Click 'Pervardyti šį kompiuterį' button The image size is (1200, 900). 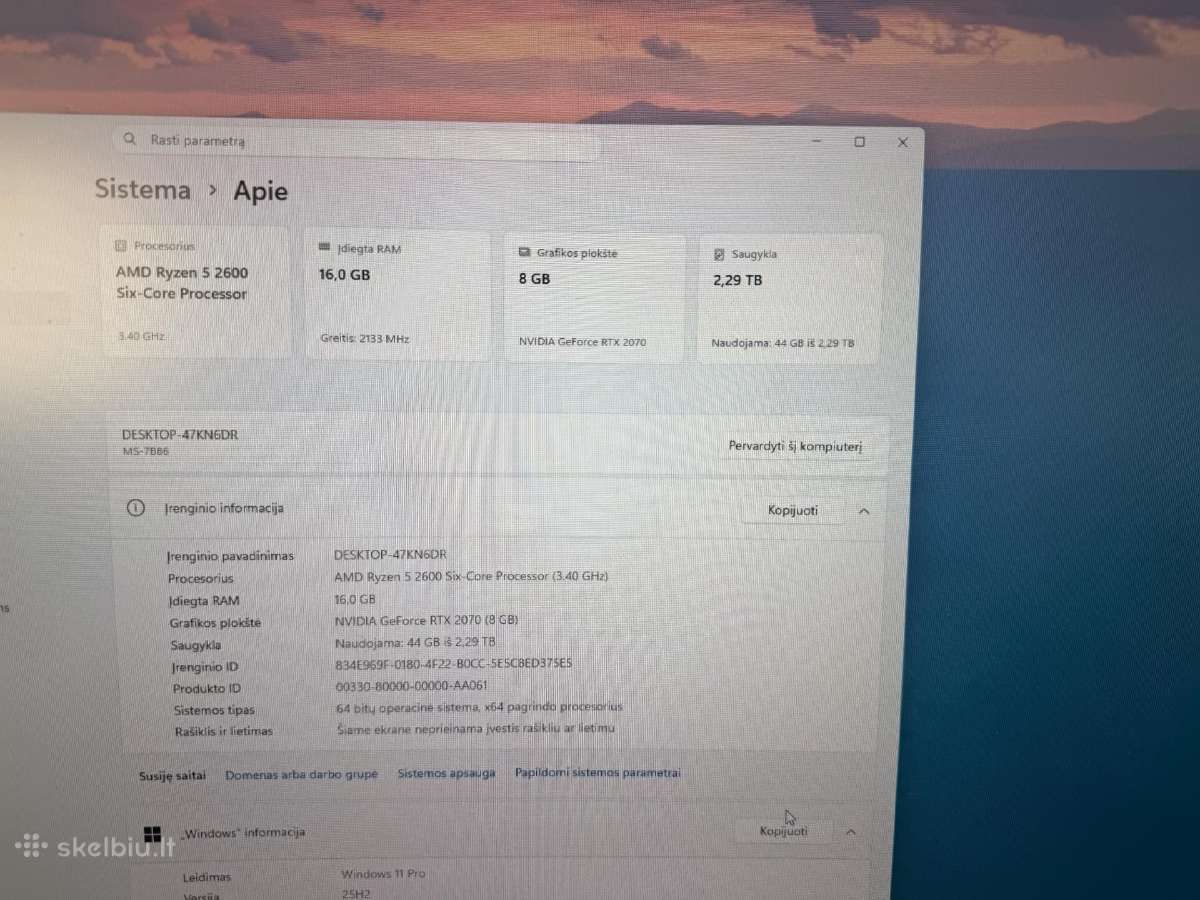click(x=795, y=446)
